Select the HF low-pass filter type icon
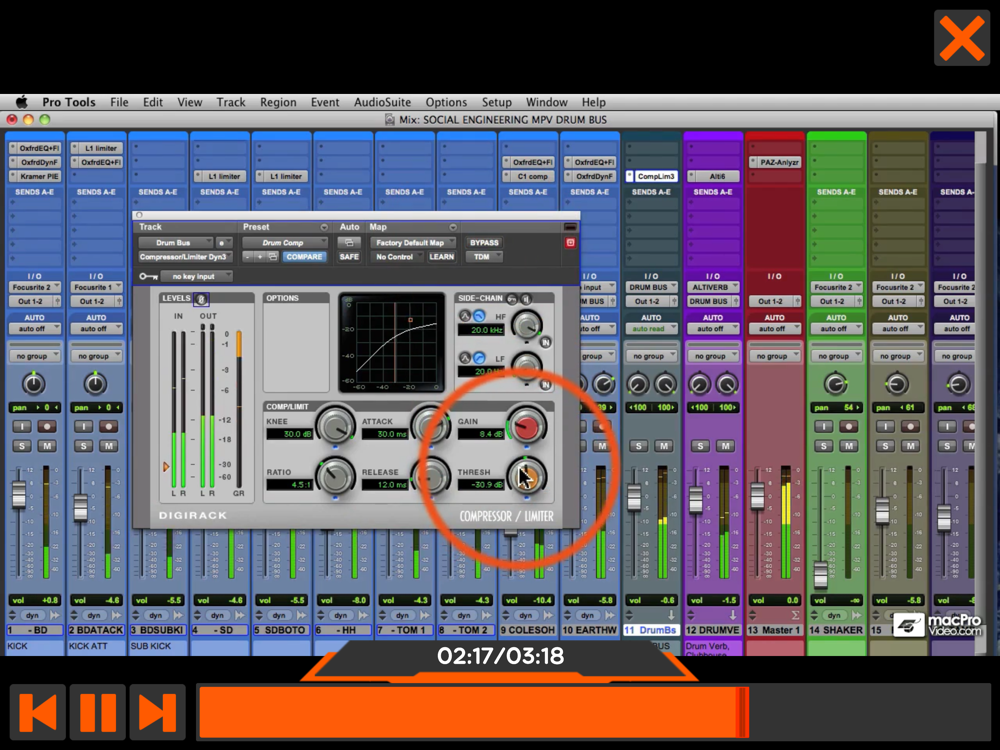This screenshot has width=1000, height=750. [x=479, y=316]
